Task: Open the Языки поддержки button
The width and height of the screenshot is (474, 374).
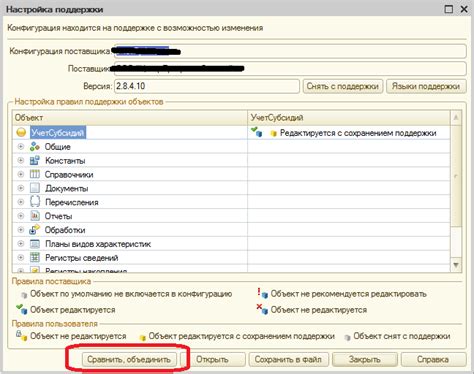Action: (x=426, y=86)
